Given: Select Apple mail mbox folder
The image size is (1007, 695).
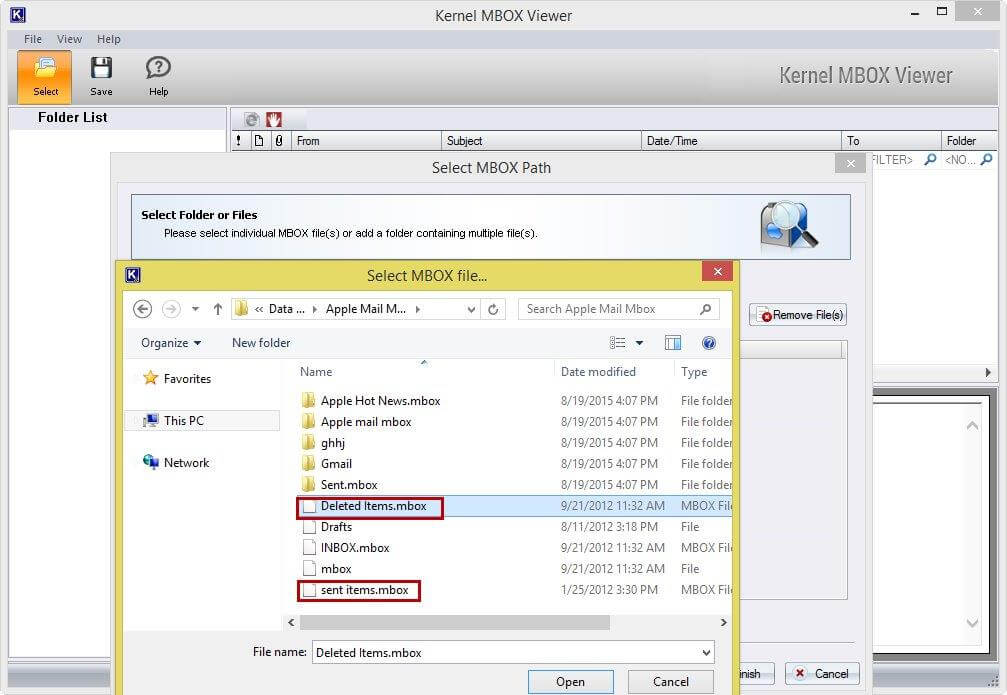Looking at the screenshot, I should click(x=356, y=422).
